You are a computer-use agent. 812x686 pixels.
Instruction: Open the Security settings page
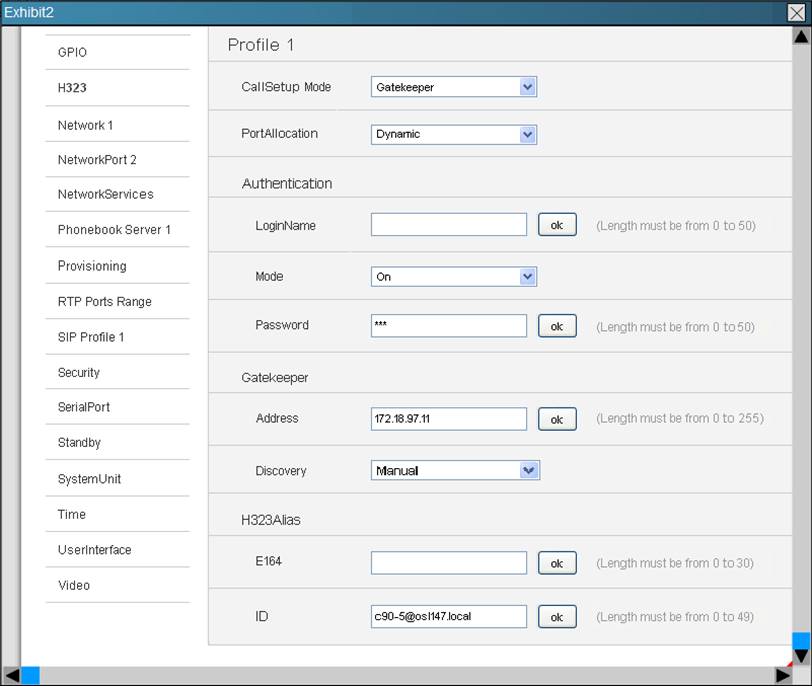[79, 373]
